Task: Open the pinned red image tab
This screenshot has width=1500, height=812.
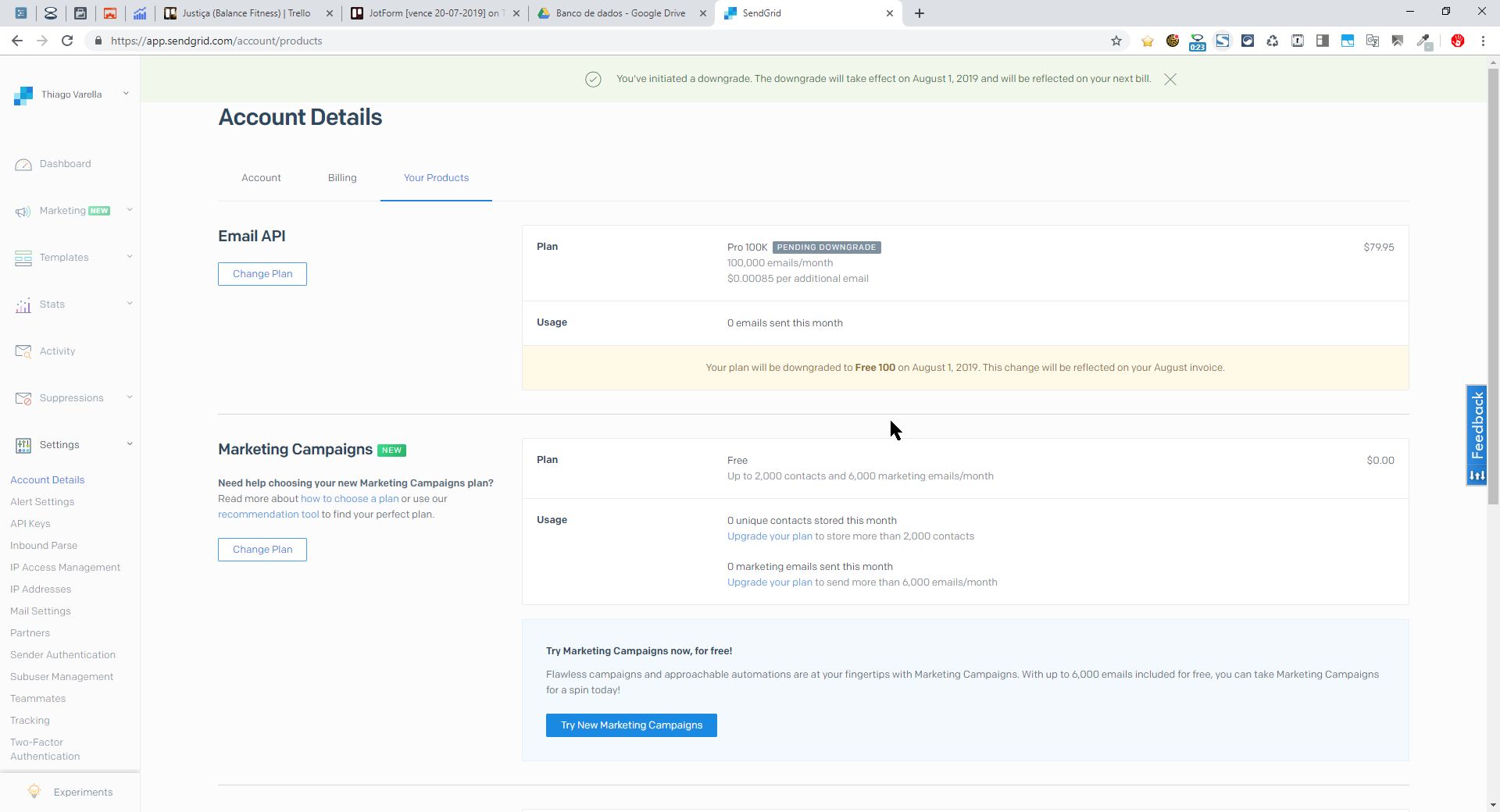Action: [110, 13]
